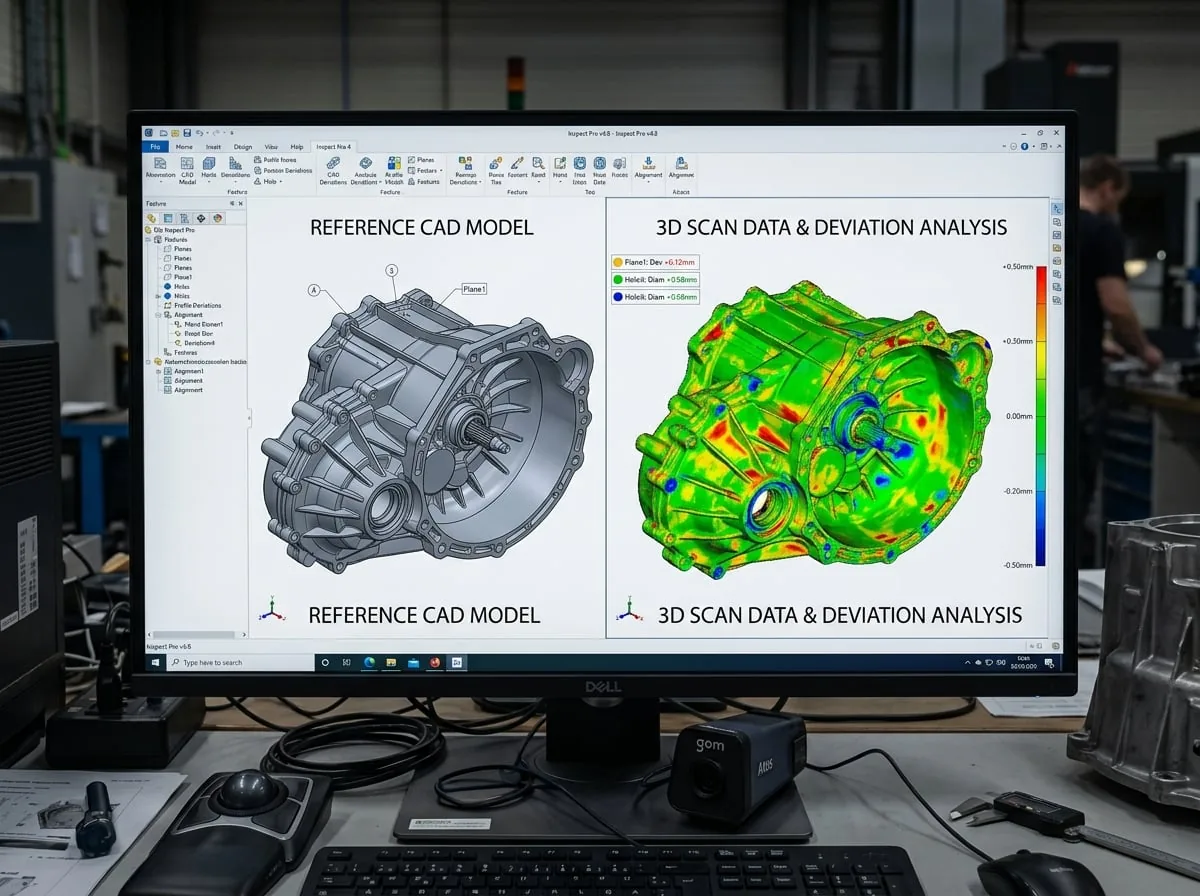This screenshot has width=1200, height=896.
Task: Open the Analyze Deviations ribbon tool
Action: (x=366, y=168)
